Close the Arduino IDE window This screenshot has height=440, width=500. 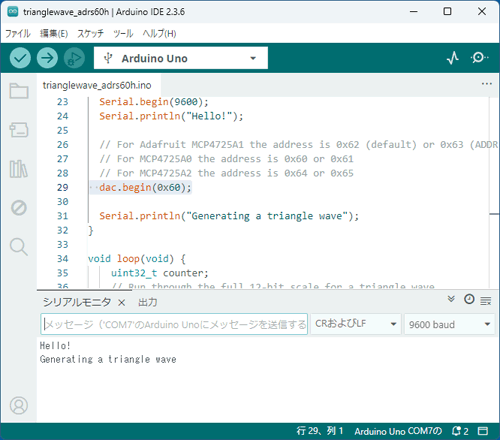(x=482, y=12)
